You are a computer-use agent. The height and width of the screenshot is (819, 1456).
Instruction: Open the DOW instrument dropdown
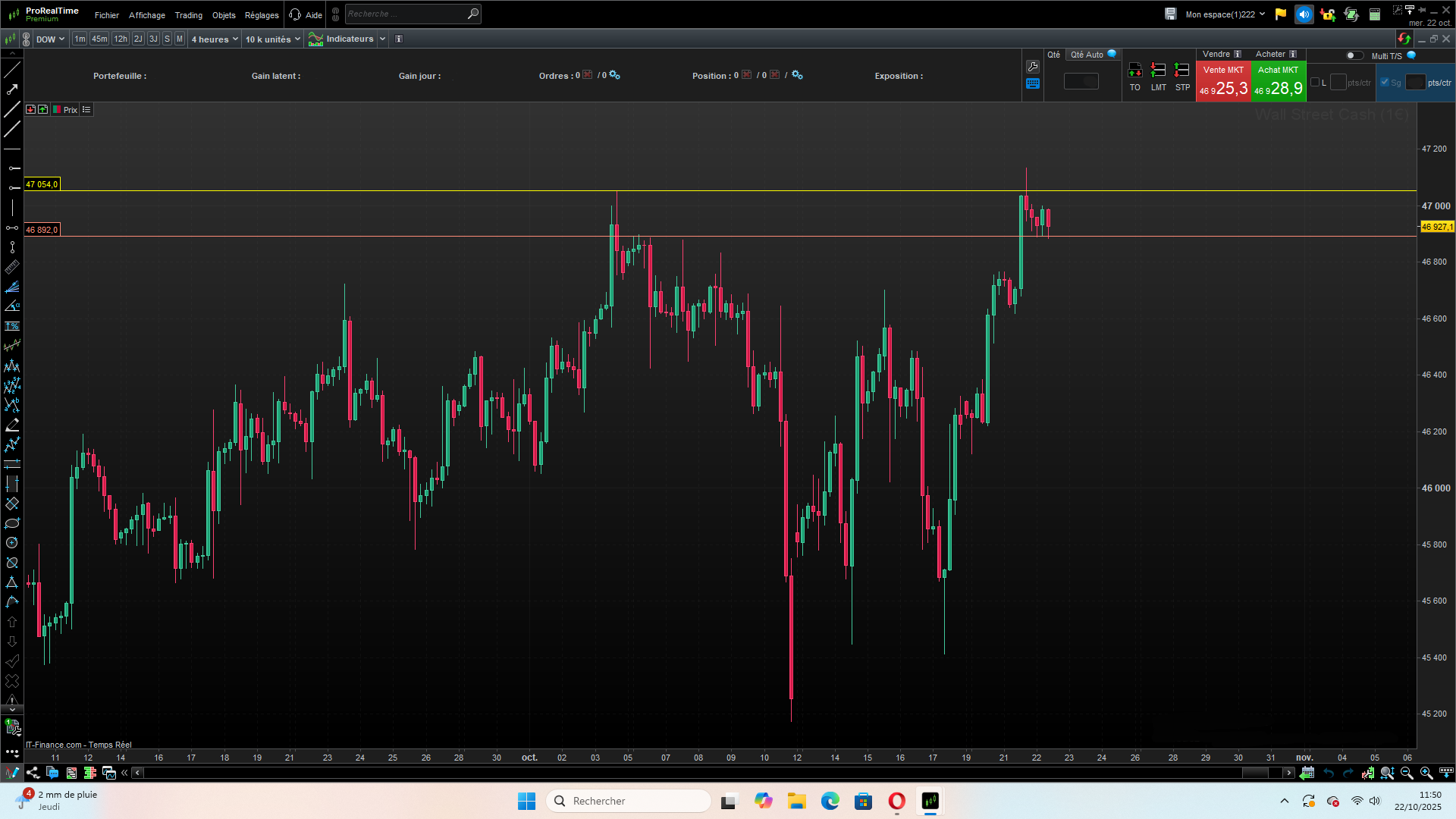[50, 39]
